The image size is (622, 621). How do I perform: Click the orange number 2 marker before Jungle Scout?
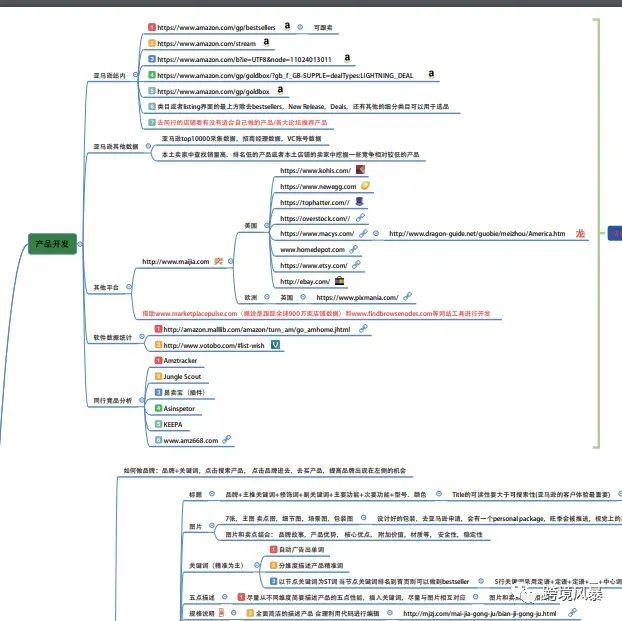tap(158, 376)
